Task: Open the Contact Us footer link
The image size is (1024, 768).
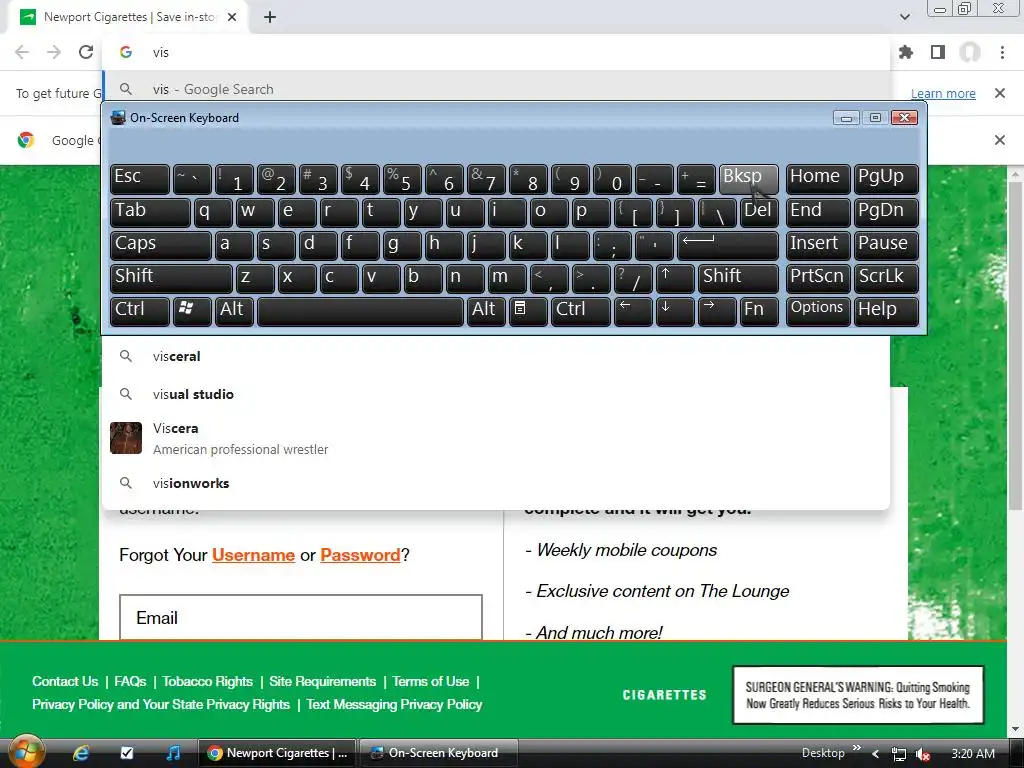Action: pyautogui.click(x=65, y=681)
